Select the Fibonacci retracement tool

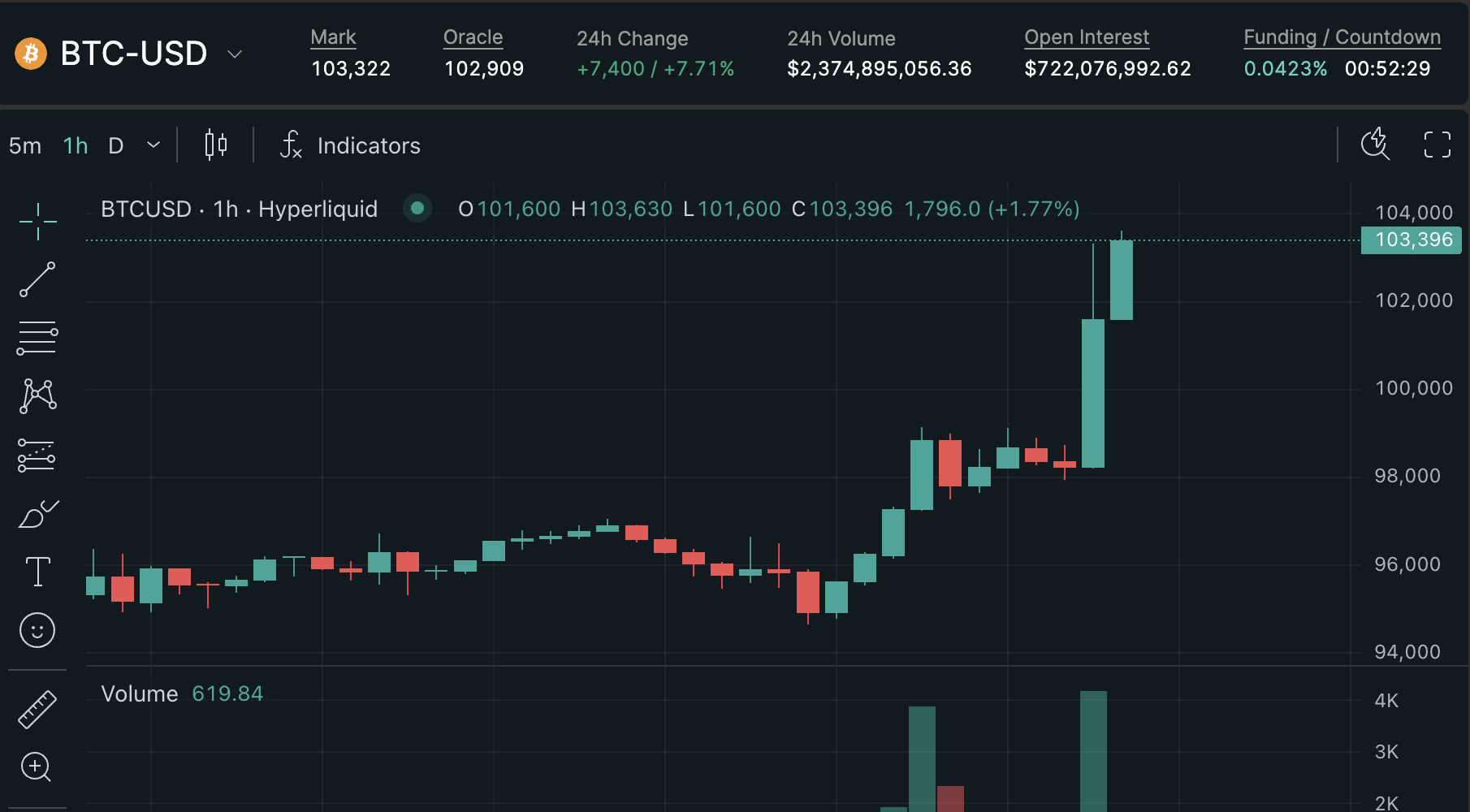click(x=37, y=338)
